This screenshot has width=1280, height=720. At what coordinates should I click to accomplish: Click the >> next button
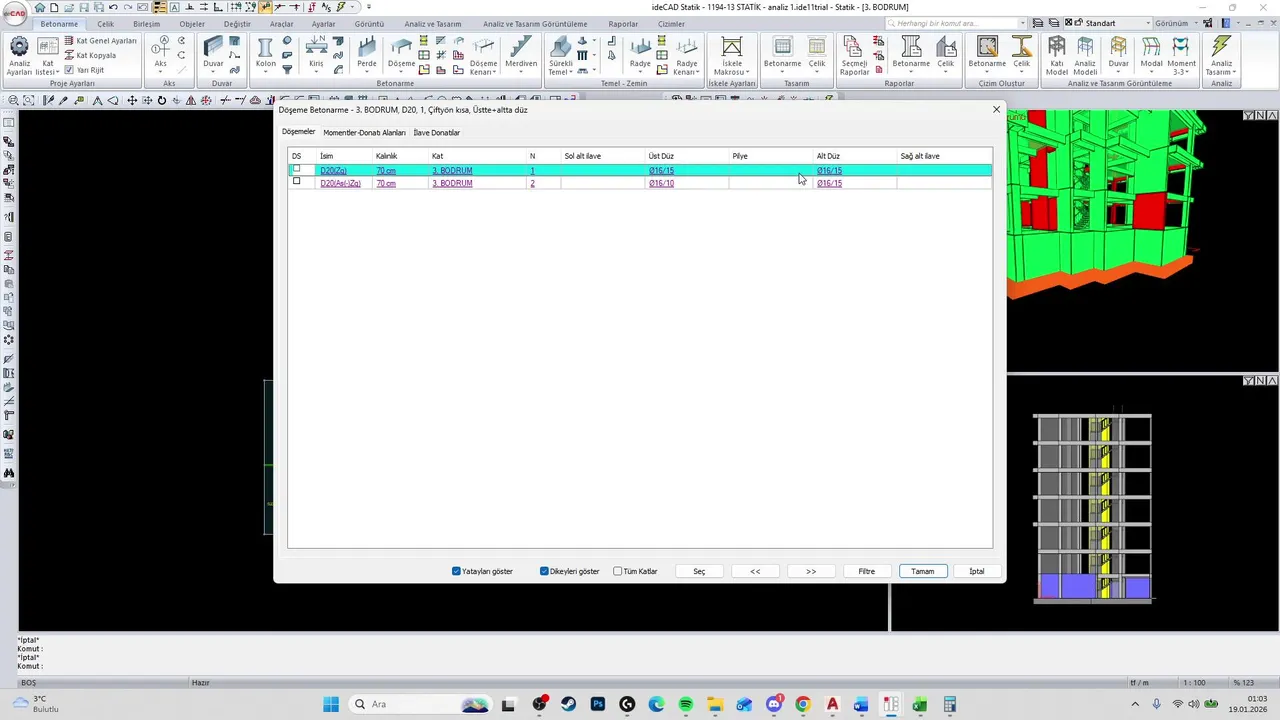pos(811,571)
